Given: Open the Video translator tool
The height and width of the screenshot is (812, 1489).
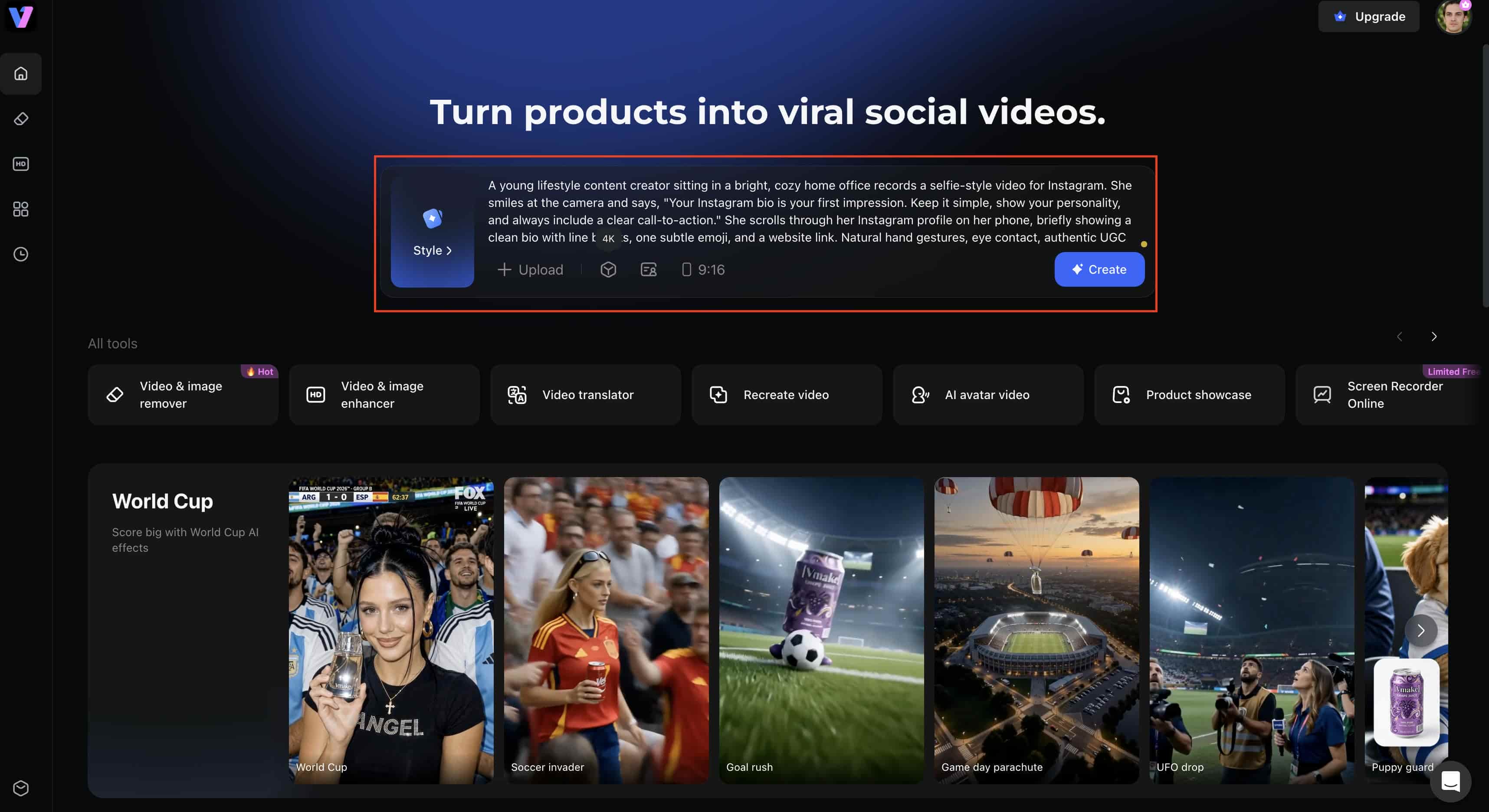Looking at the screenshot, I should tap(586, 395).
